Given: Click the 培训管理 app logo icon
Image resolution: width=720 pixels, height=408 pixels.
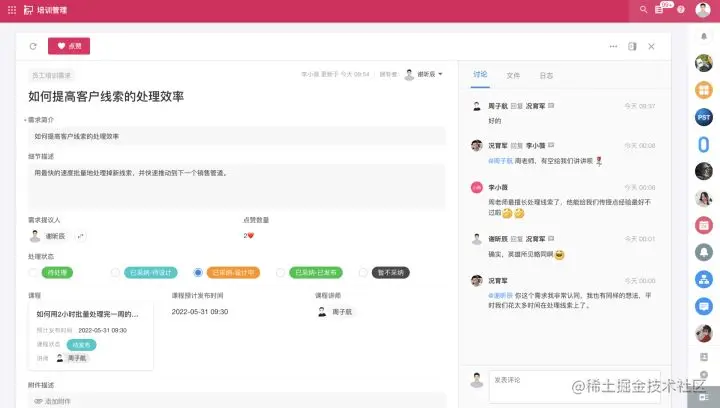Looking at the screenshot, I should pos(28,10).
